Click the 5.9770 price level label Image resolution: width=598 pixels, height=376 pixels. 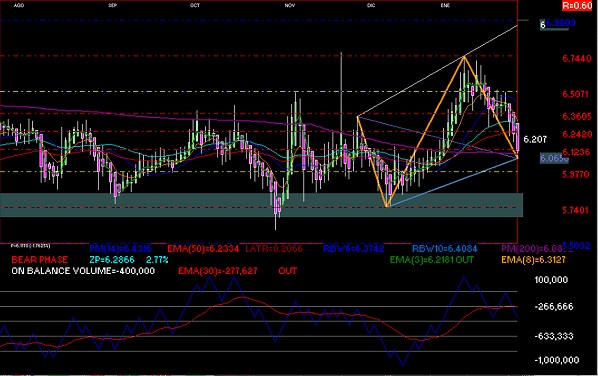click(x=575, y=175)
